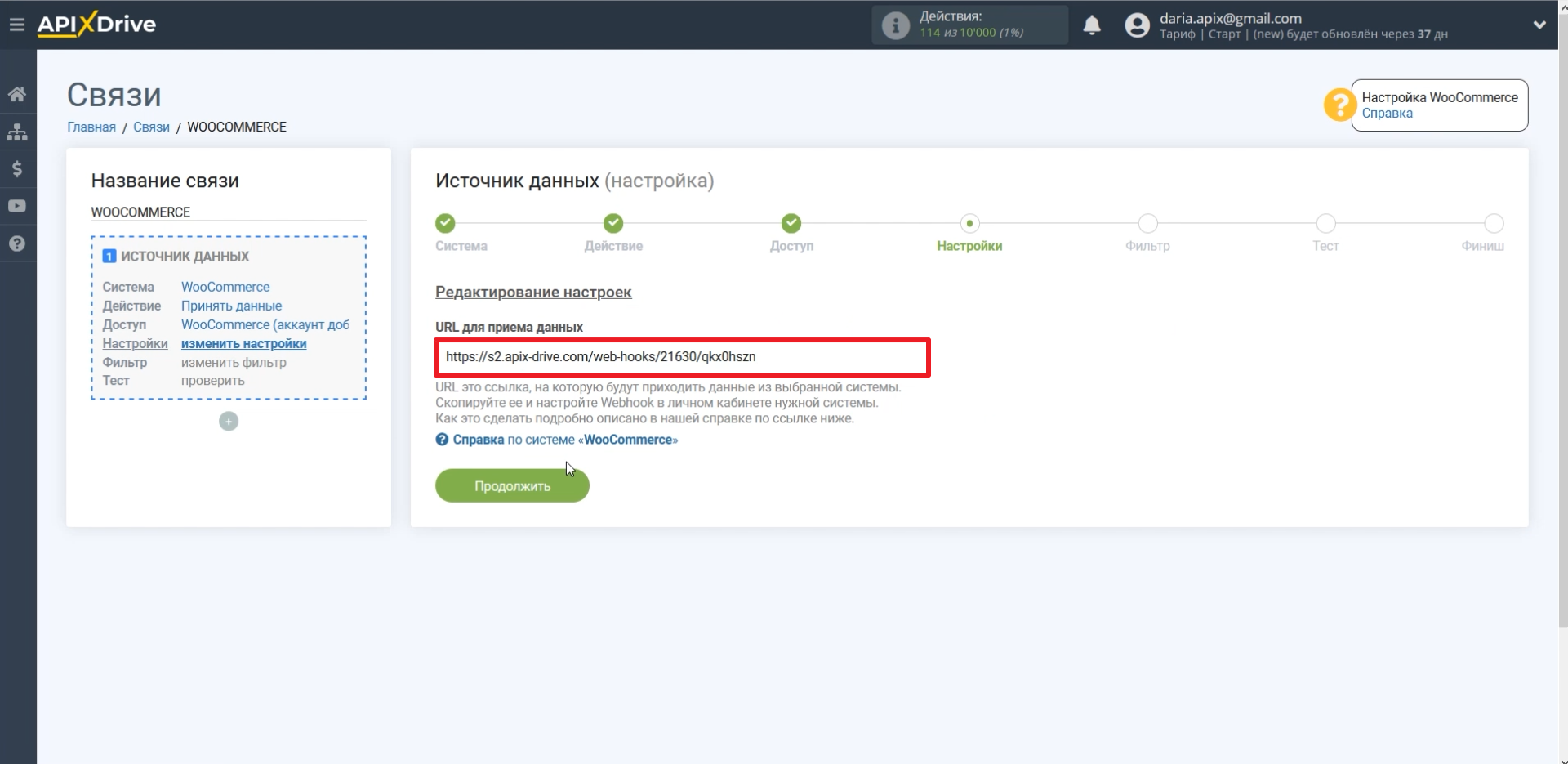The width and height of the screenshot is (1568, 764).
Task: Edit the connection name WOOCOMMERCE field
Action: pos(229,212)
